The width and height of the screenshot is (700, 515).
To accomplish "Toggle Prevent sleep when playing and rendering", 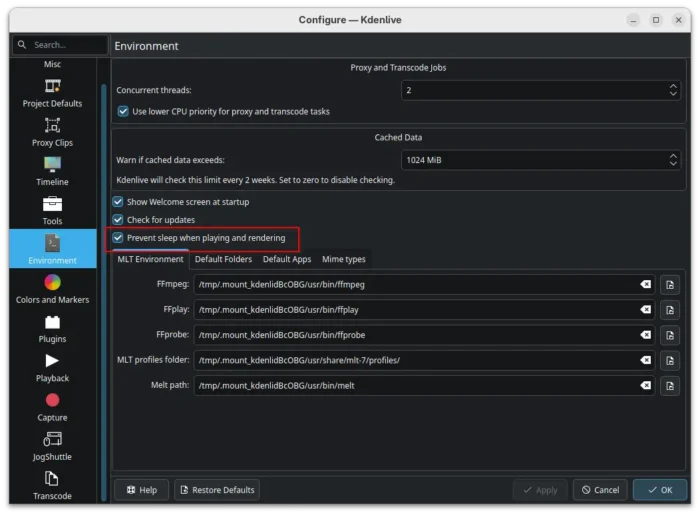I will 118,238.
